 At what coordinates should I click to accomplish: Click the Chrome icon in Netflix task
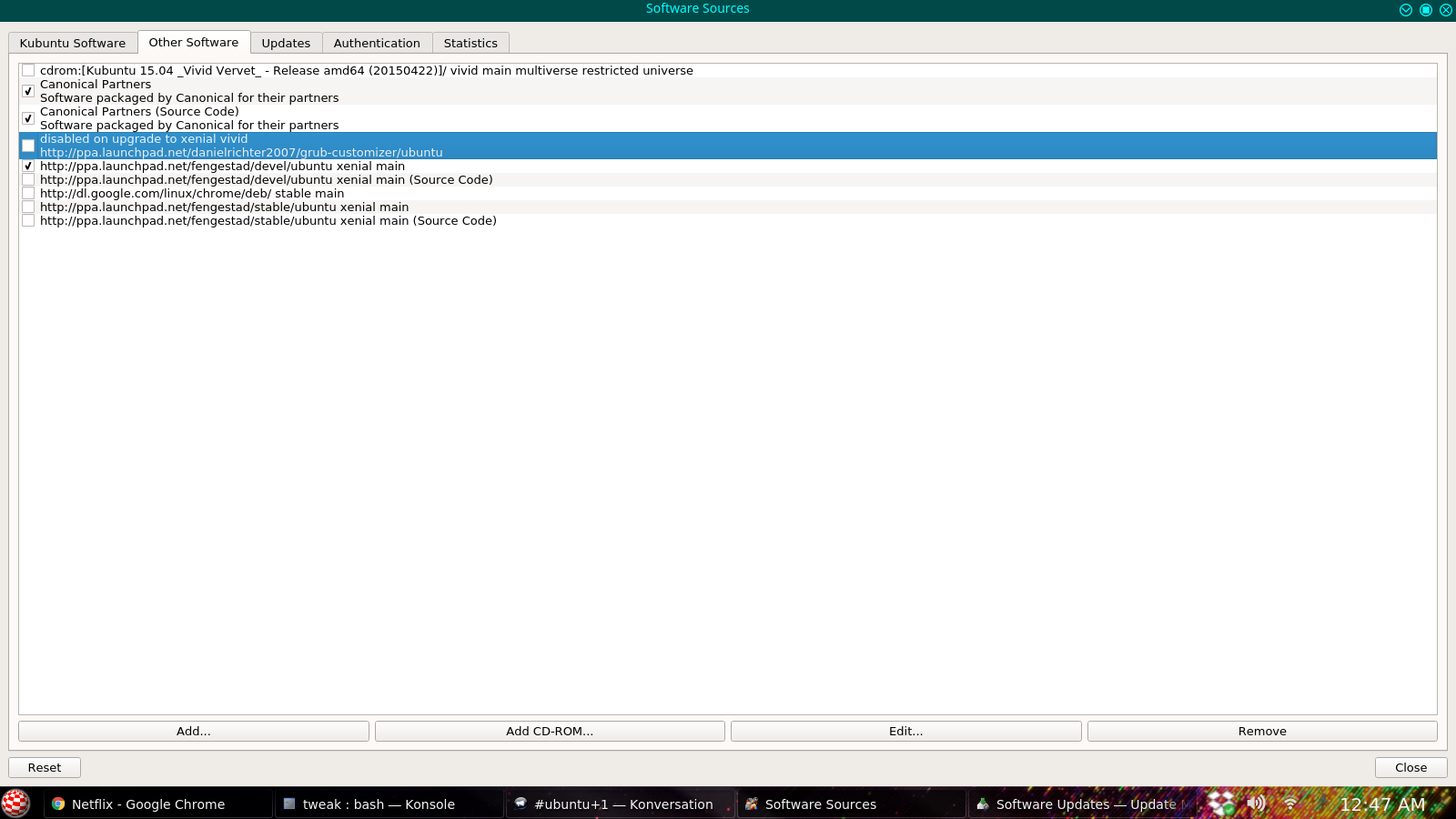(x=58, y=804)
